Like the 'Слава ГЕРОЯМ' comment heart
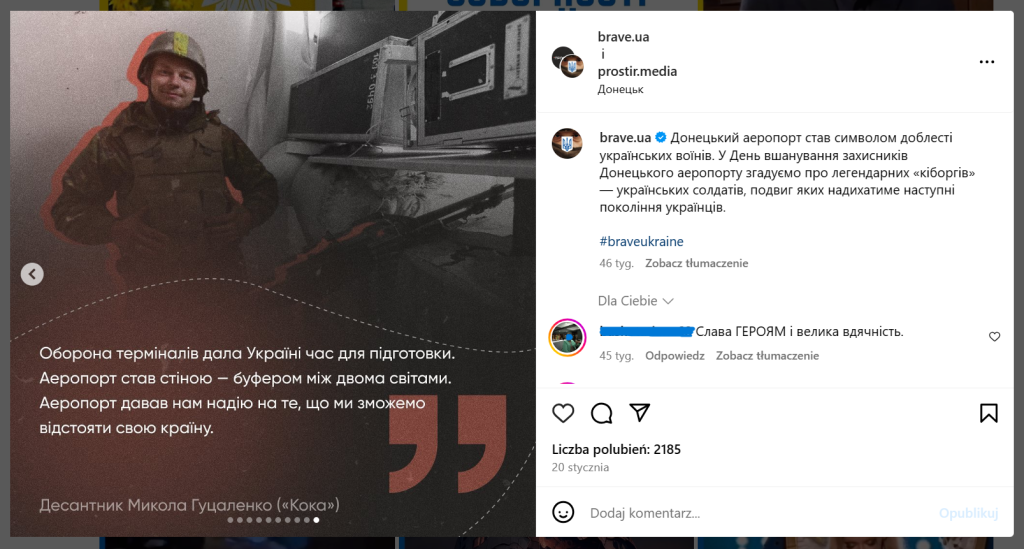Viewport: 1024px width, 549px height. tap(994, 337)
